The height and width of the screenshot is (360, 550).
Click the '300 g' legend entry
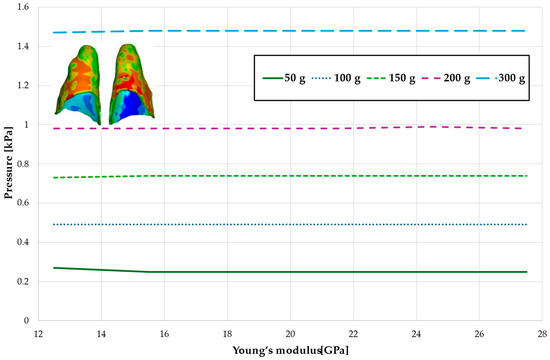(x=501, y=78)
